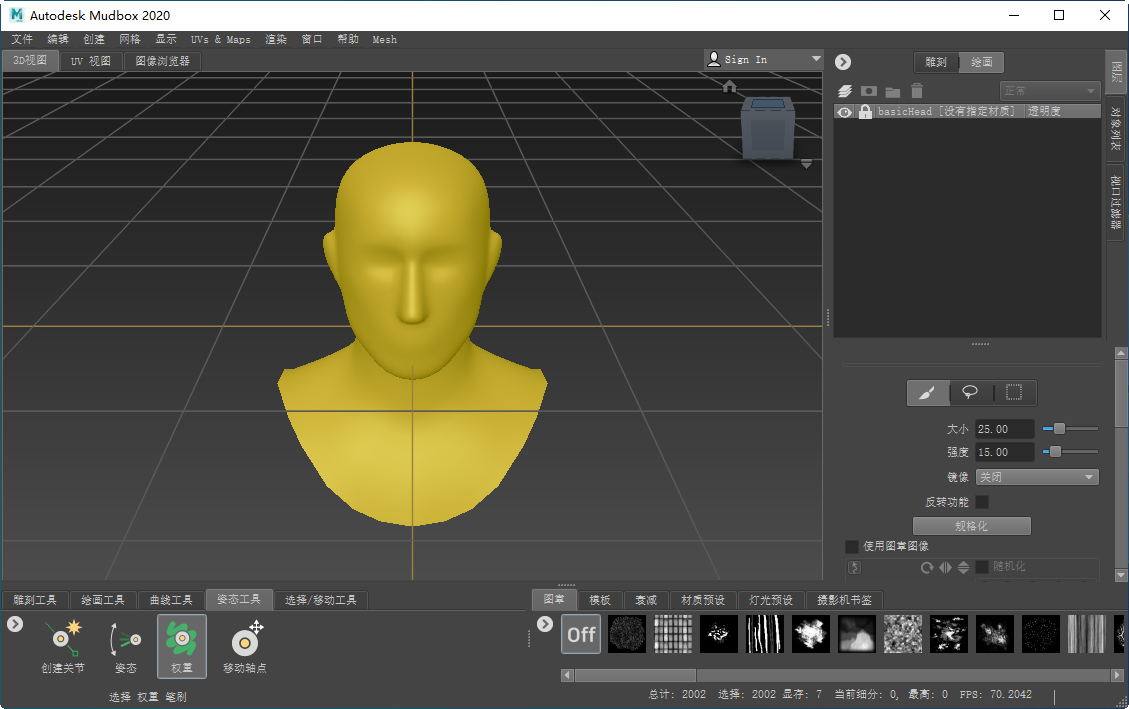Click the new layer stack icon

coord(845,91)
